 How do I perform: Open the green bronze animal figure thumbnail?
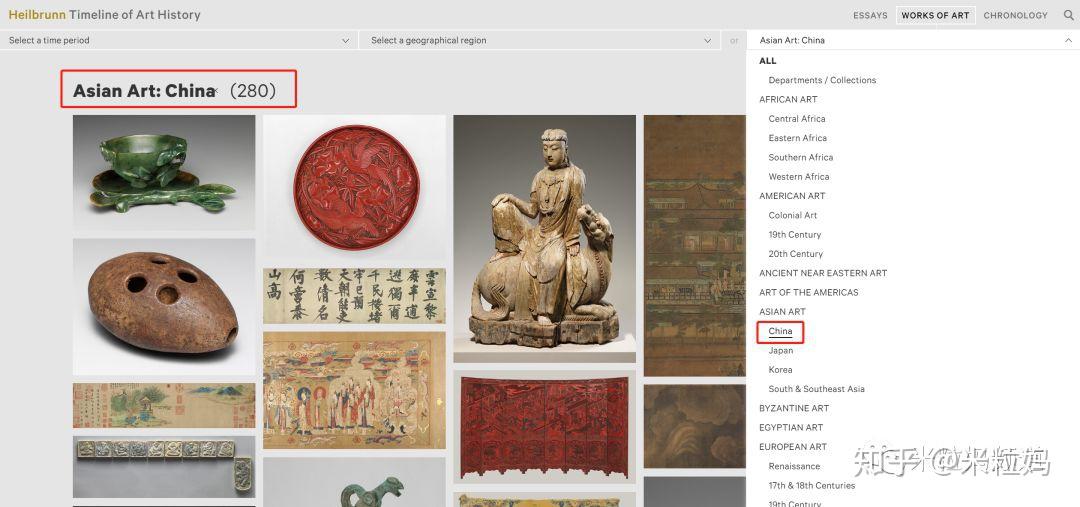pyautogui.click(x=354, y=482)
